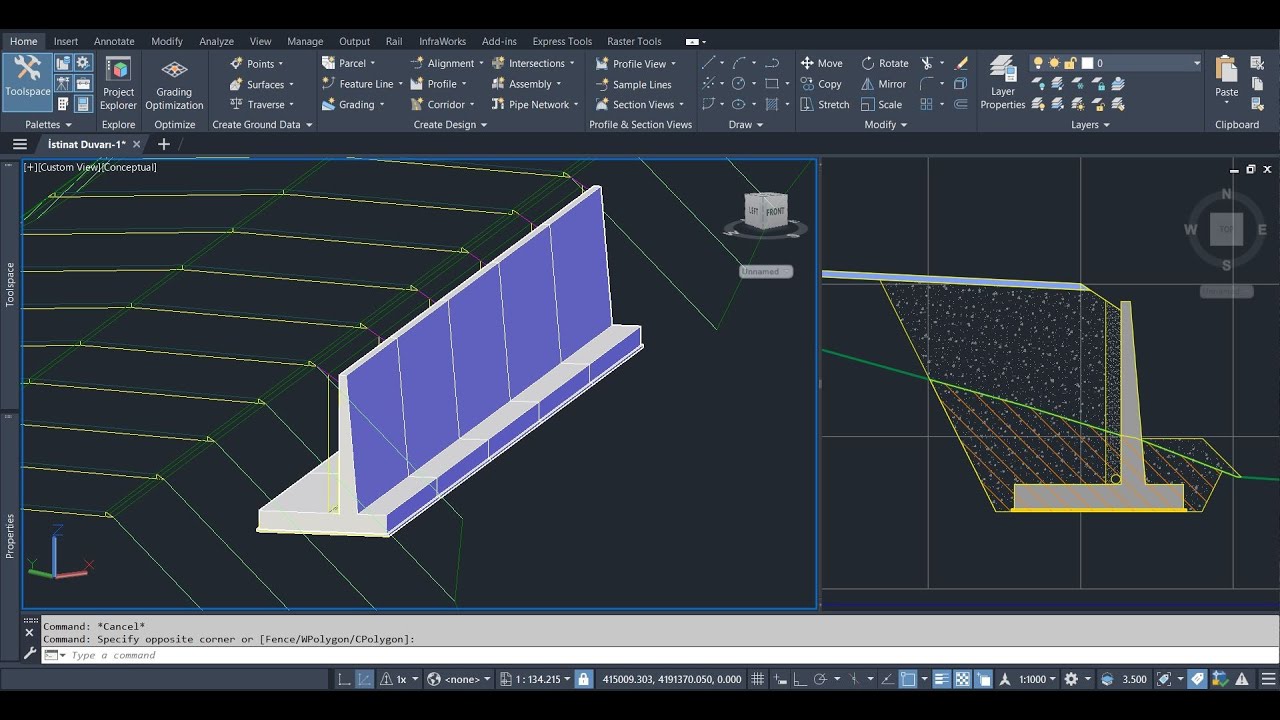Screen dimensions: 1280x720
Task: Switch to the Insert ribbon tab
Action: [66, 41]
